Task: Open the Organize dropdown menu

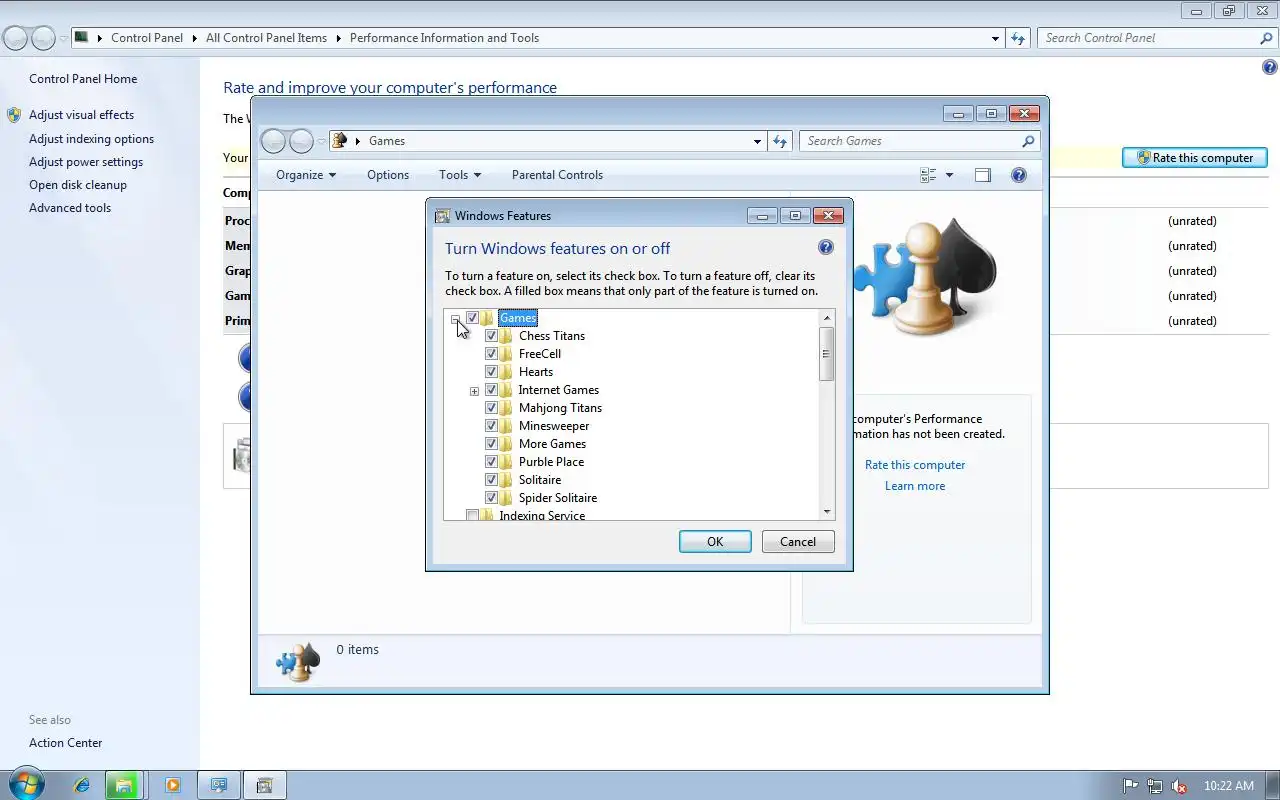Action: point(306,175)
